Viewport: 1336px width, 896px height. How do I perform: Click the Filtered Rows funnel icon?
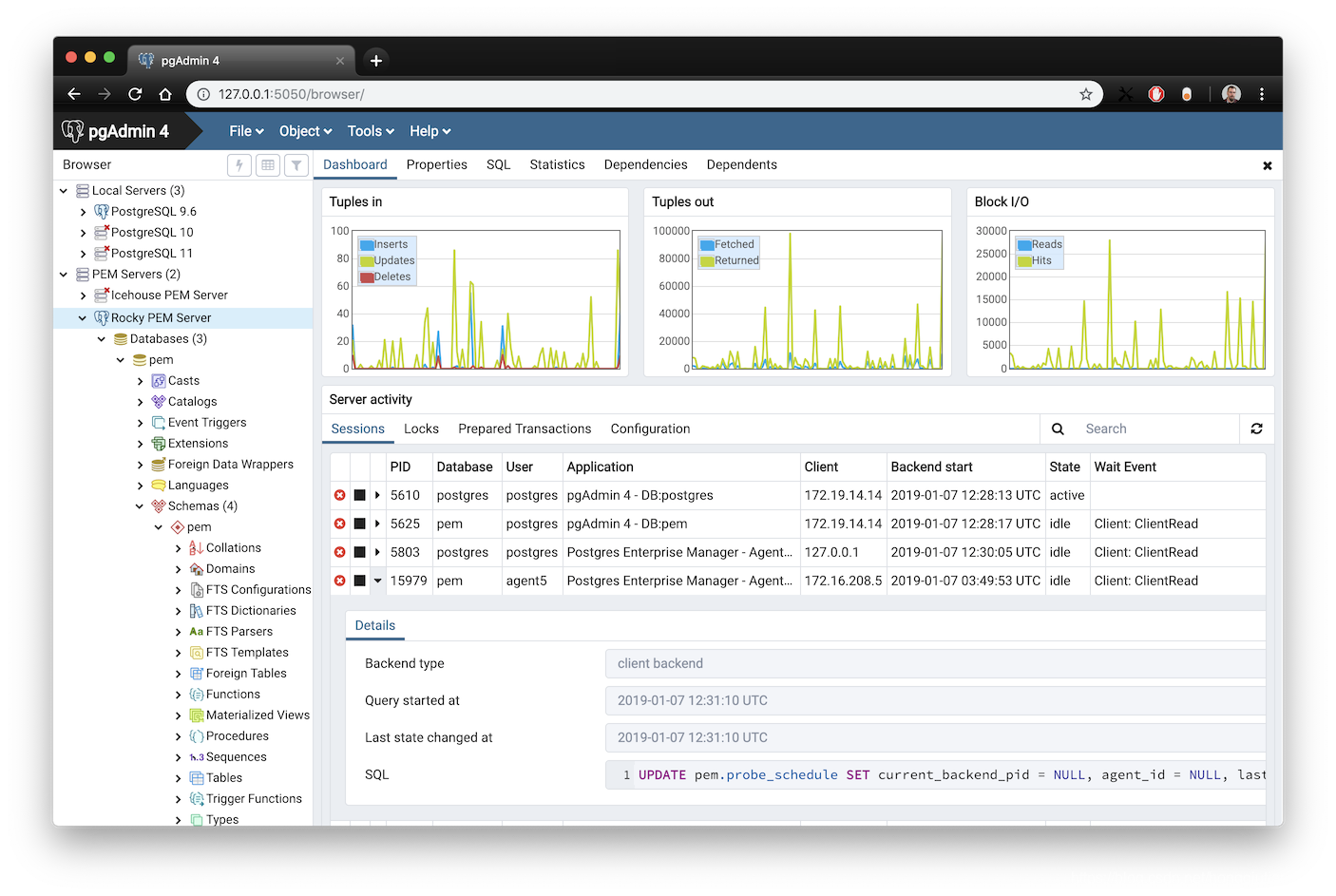click(x=296, y=165)
